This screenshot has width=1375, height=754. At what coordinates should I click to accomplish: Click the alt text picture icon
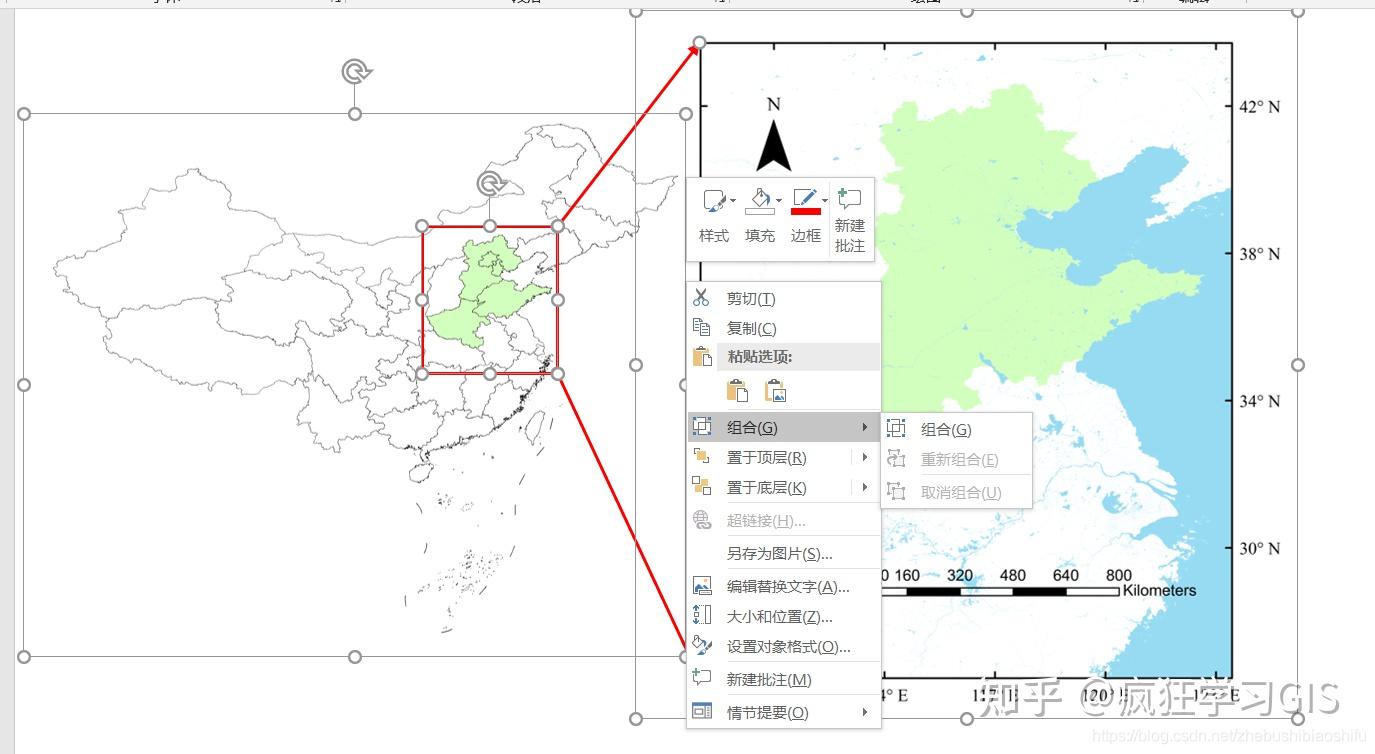pos(702,586)
